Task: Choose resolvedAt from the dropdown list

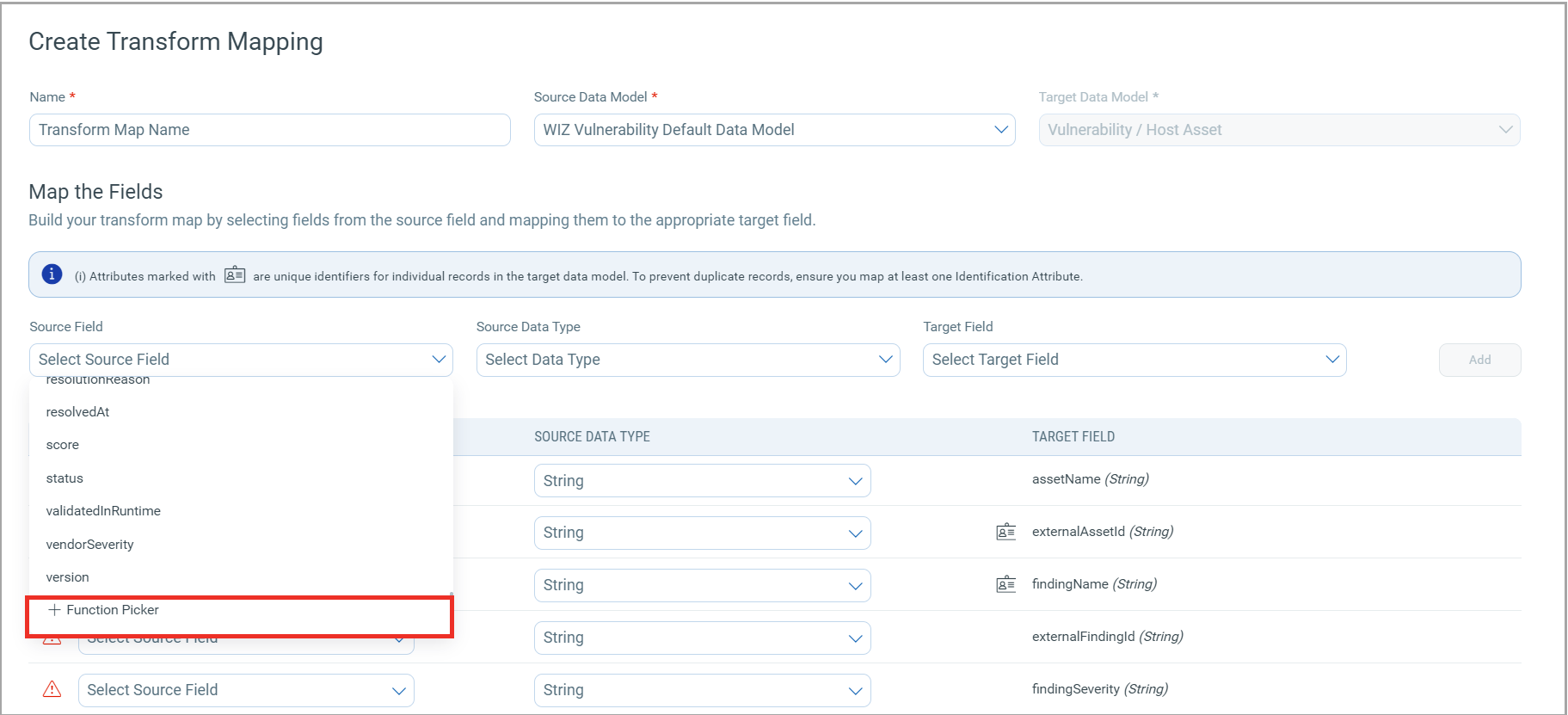Action: point(77,412)
